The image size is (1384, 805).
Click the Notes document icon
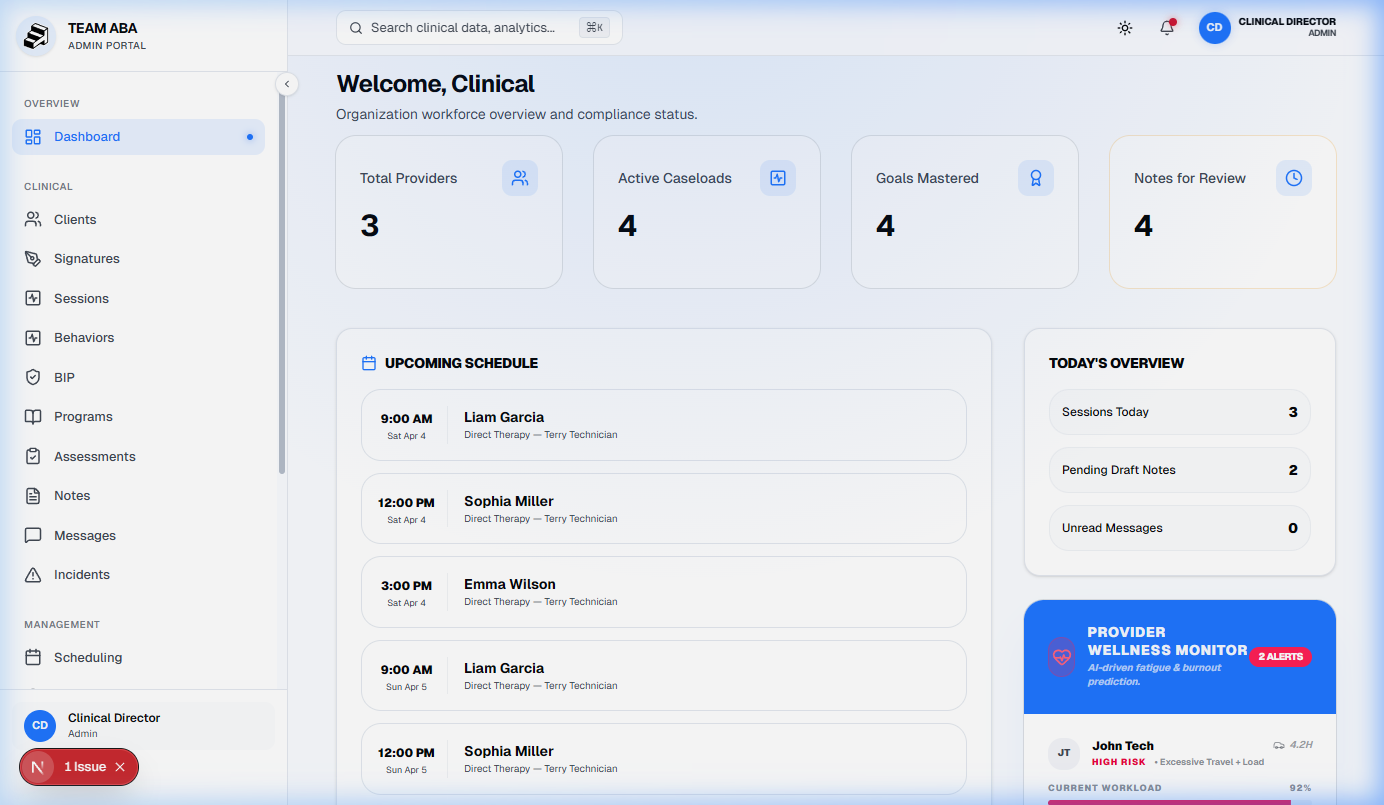(x=33, y=495)
